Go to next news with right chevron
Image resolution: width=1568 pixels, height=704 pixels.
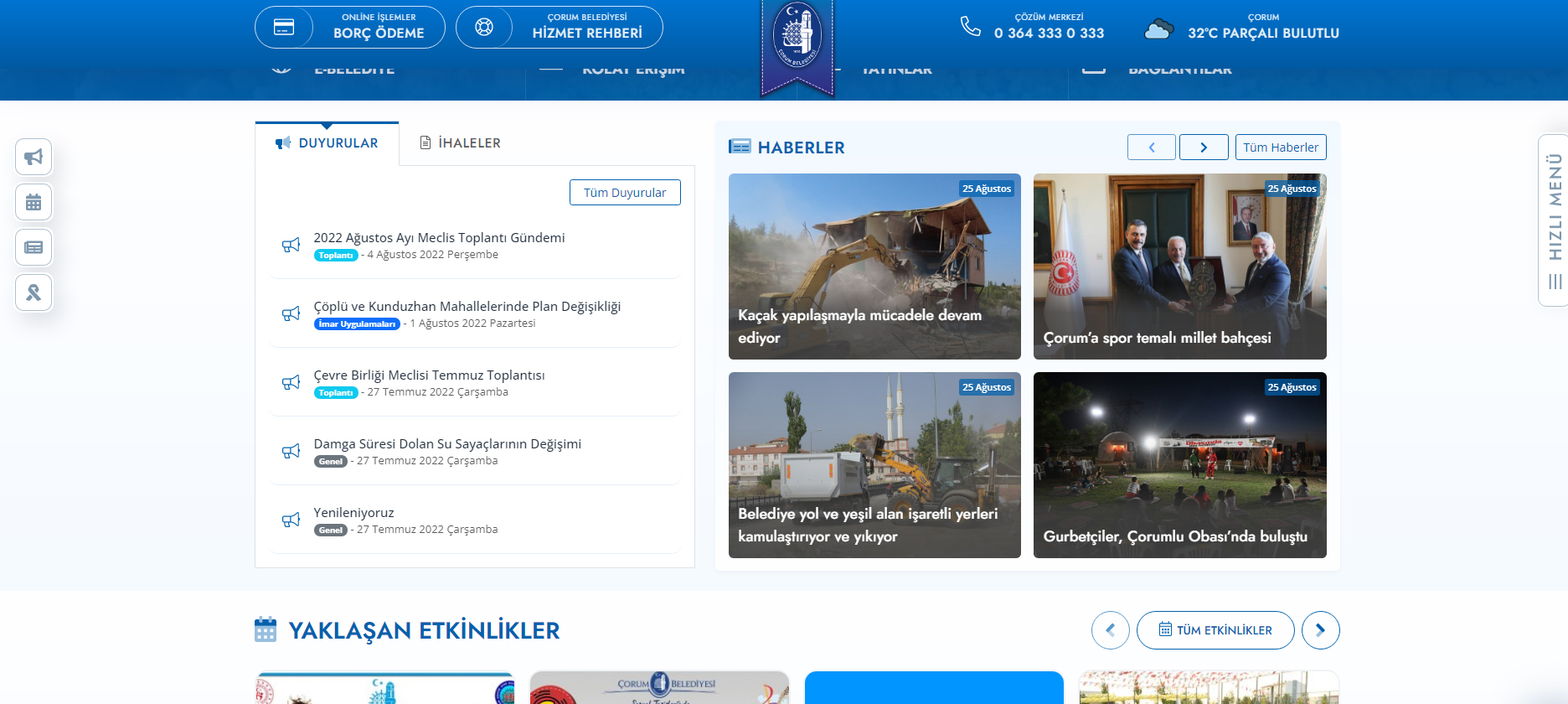[1204, 148]
